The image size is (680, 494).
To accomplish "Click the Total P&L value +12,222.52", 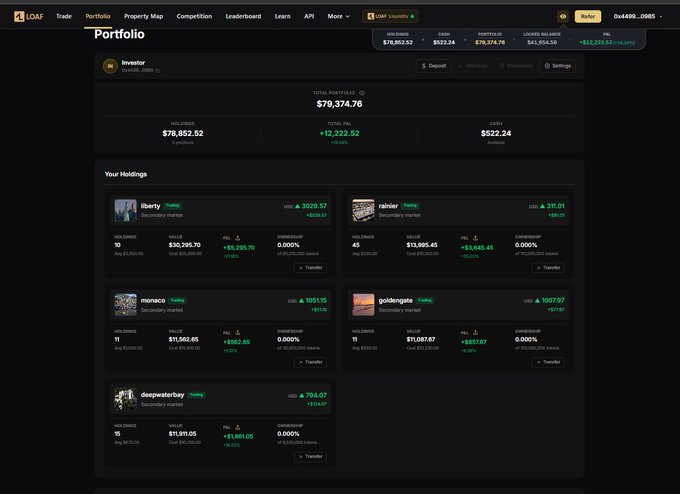I will (339, 133).
